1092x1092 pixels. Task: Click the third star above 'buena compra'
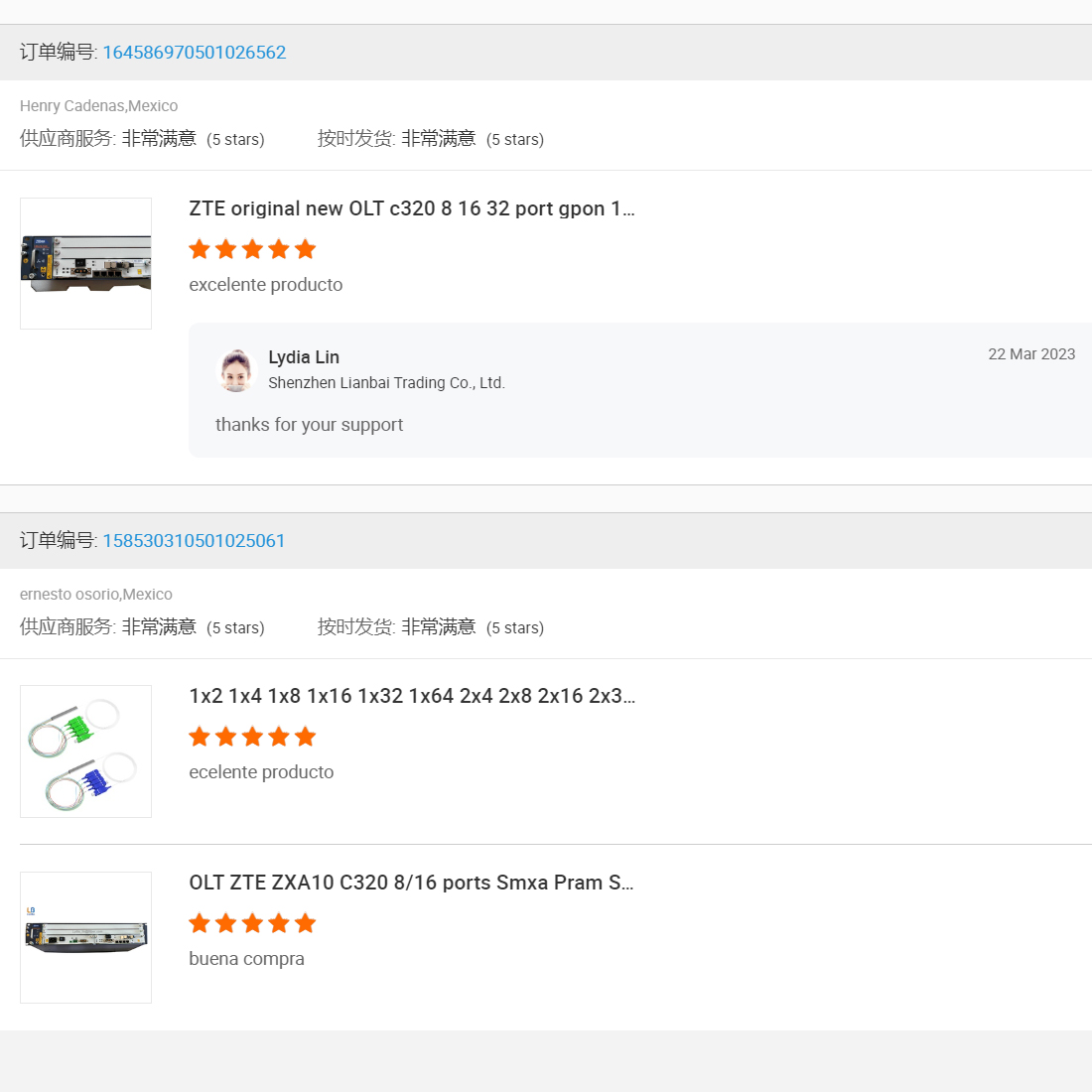[x=252, y=923]
